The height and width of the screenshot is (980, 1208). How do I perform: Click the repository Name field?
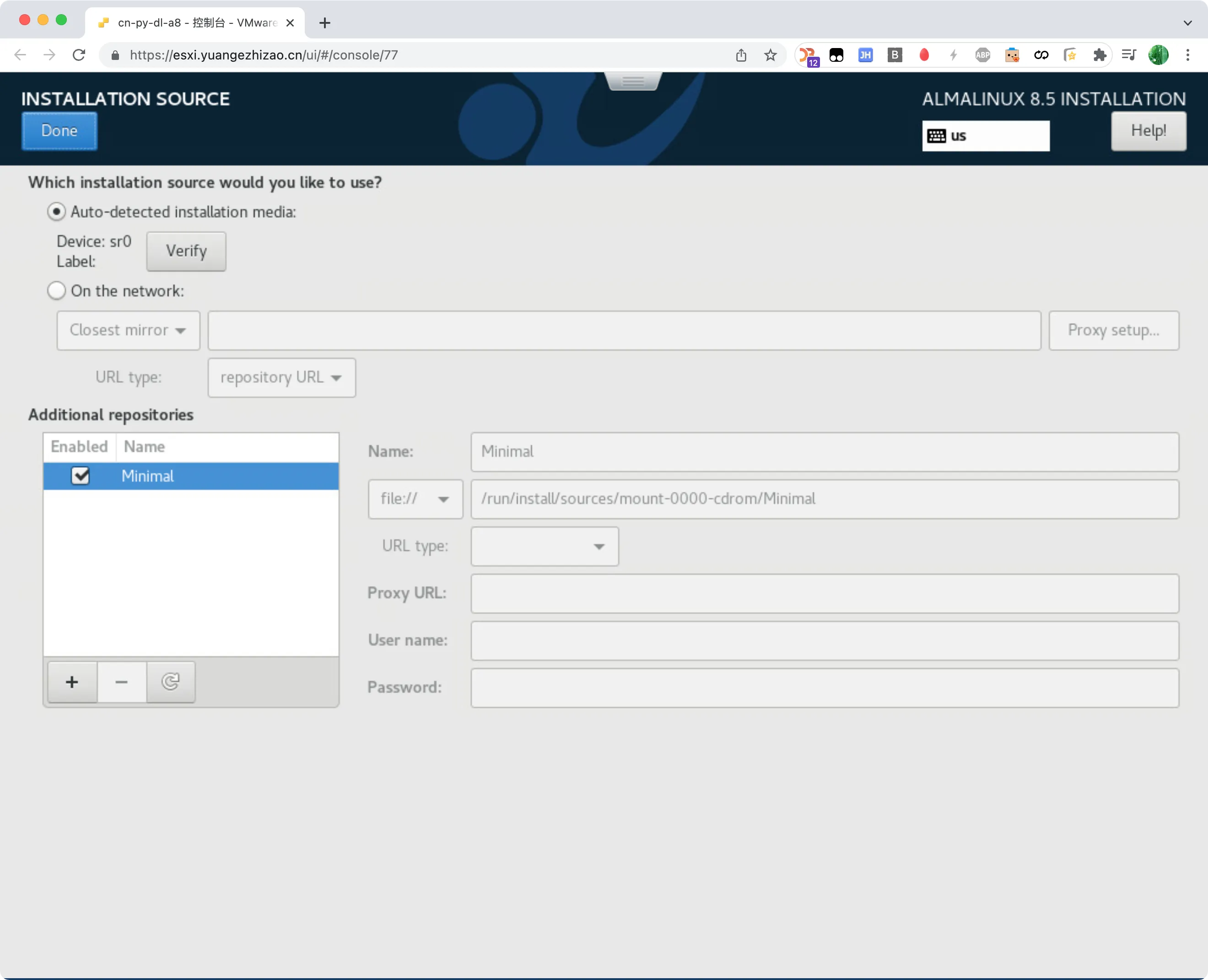point(825,452)
